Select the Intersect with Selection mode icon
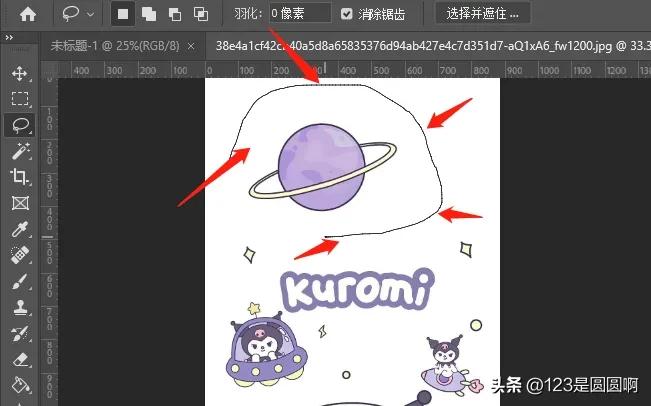The height and width of the screenshot is (406, 651). pos(201,15)
